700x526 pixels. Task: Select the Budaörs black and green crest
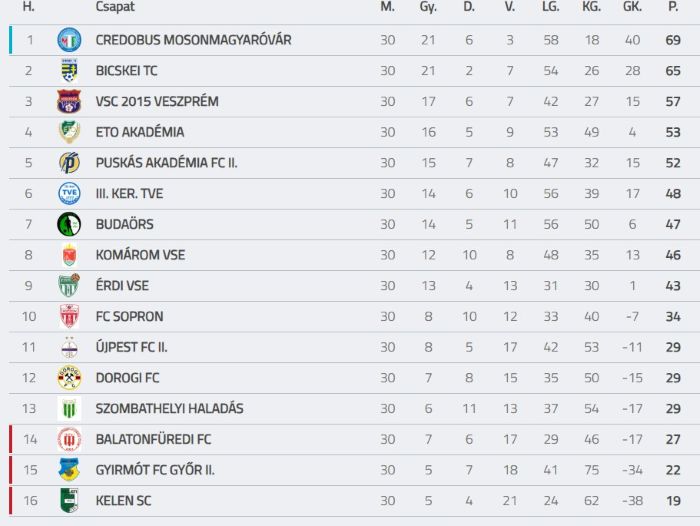tap(69, 224)
